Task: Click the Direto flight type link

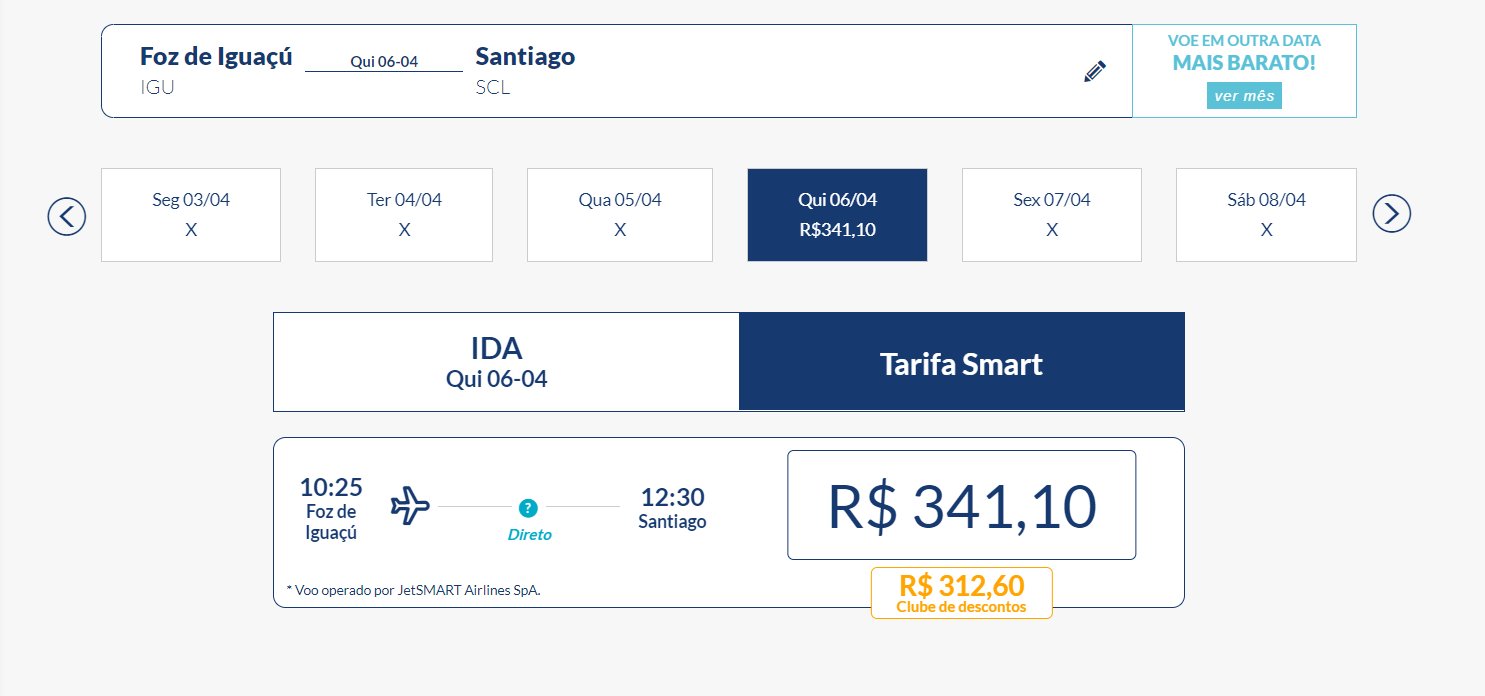Action: [530, 535]
